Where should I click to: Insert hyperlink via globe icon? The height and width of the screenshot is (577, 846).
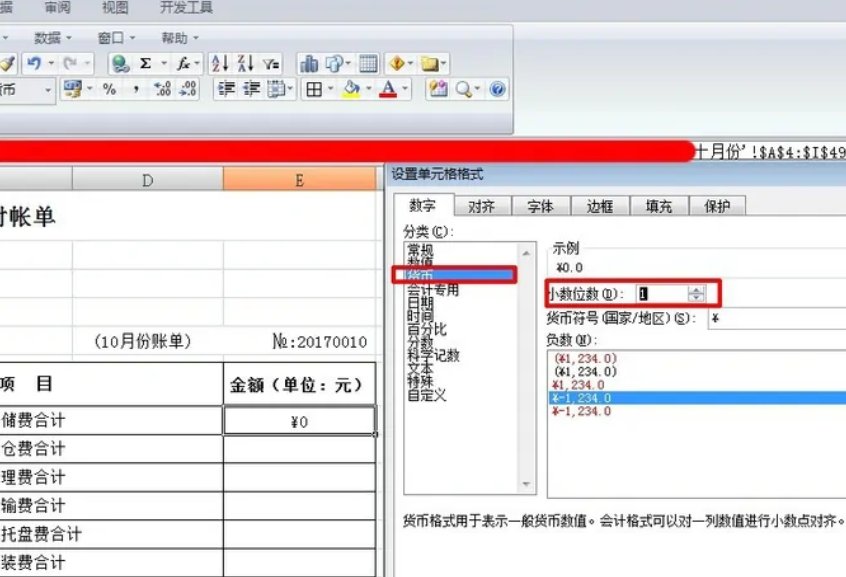pyautogui.click(x=120, y=64)
